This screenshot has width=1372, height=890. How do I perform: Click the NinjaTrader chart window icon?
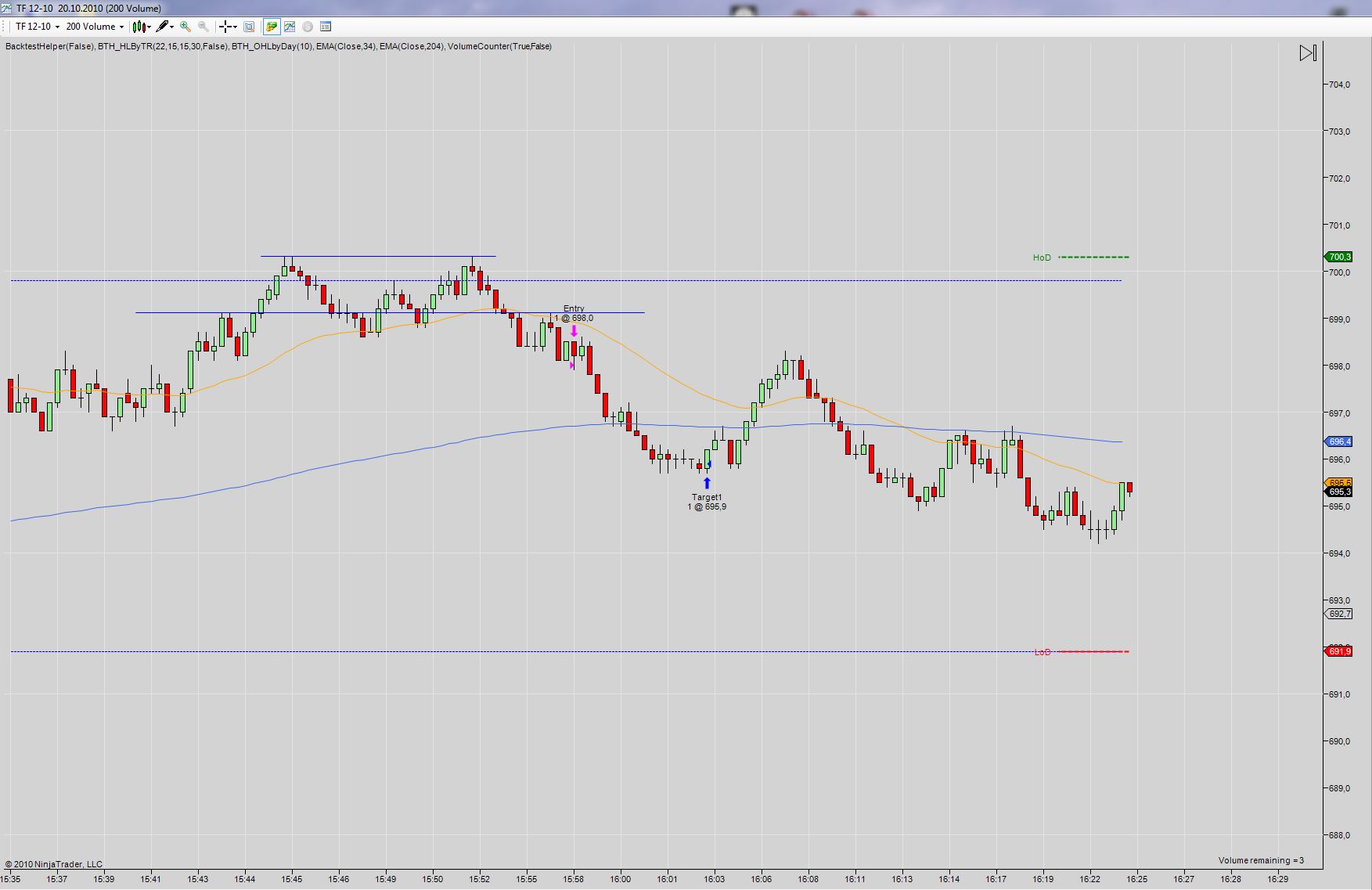(8, 8)
